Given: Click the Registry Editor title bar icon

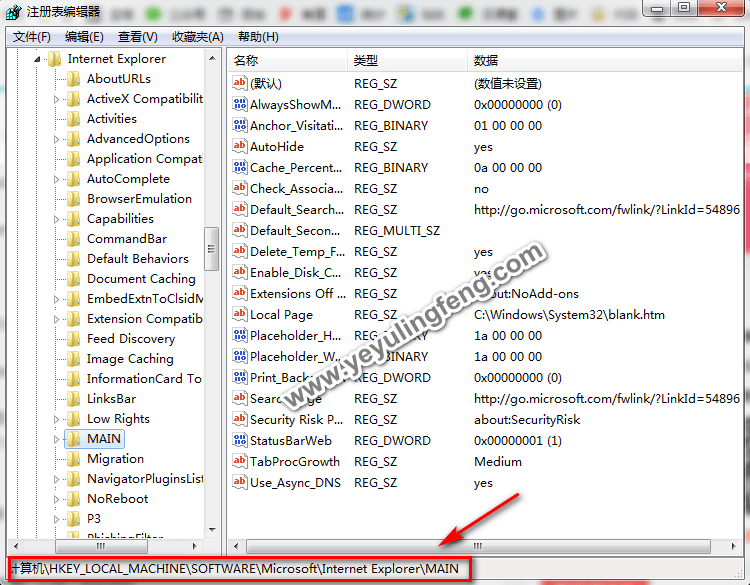Looking at the screenshot, I should pos(13,11).
